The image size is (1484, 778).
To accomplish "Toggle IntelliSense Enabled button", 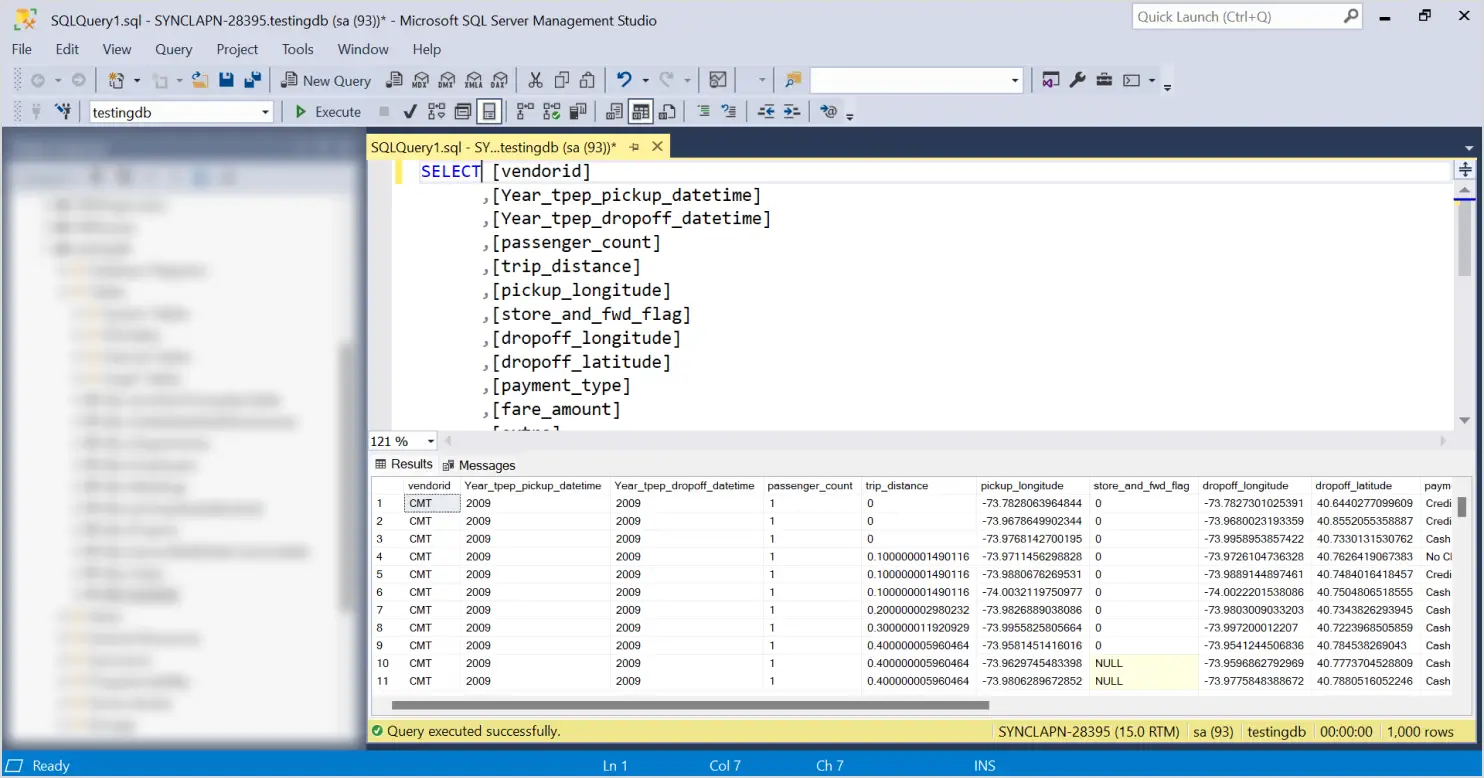I will [x=489, y=112].
